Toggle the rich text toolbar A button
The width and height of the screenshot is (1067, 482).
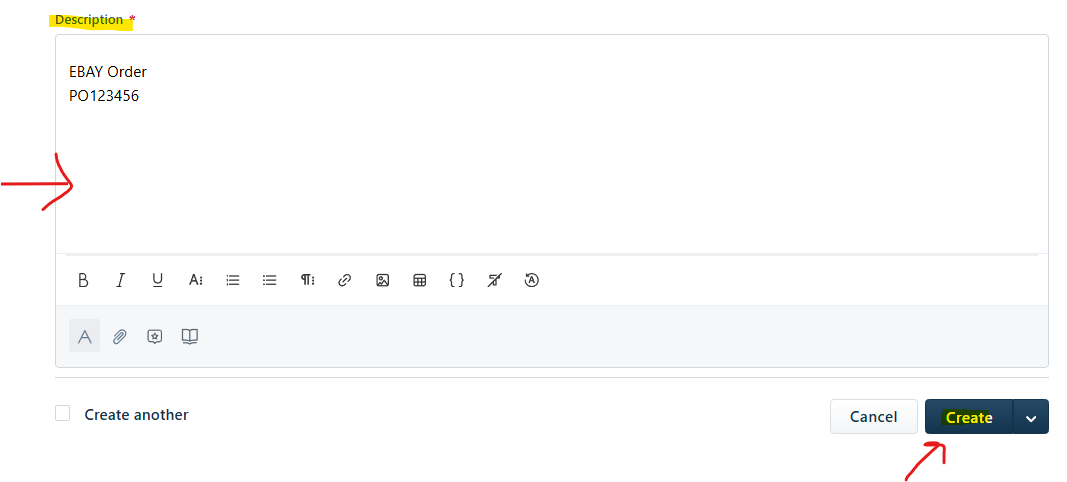point(84,336)
